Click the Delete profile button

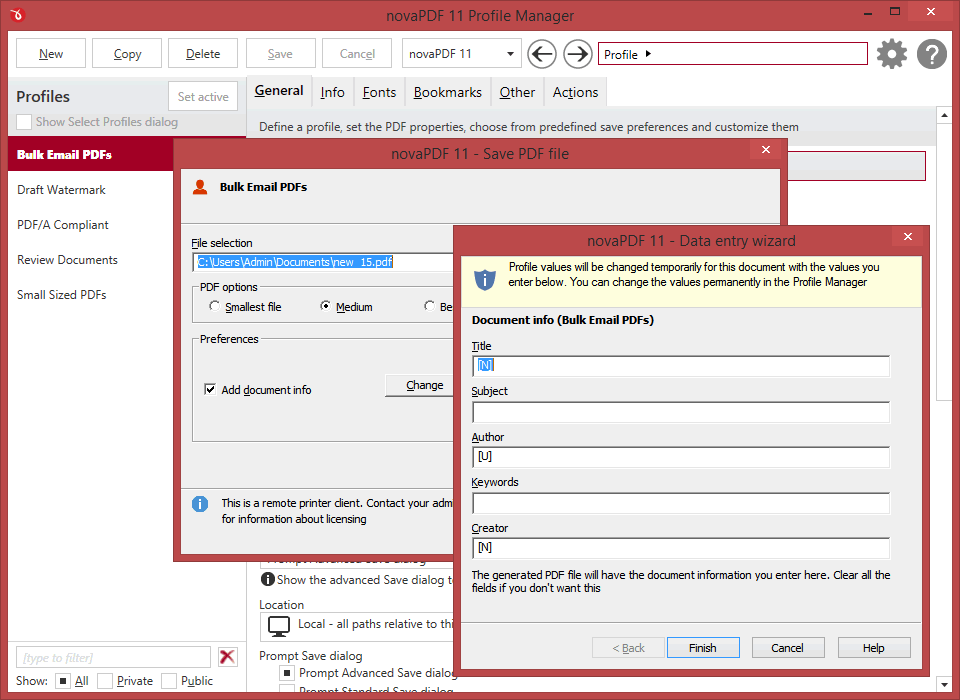pos(203,53)
